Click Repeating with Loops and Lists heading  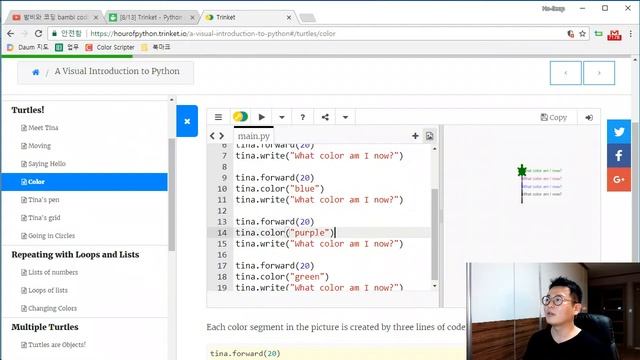[x=75, y=254]
